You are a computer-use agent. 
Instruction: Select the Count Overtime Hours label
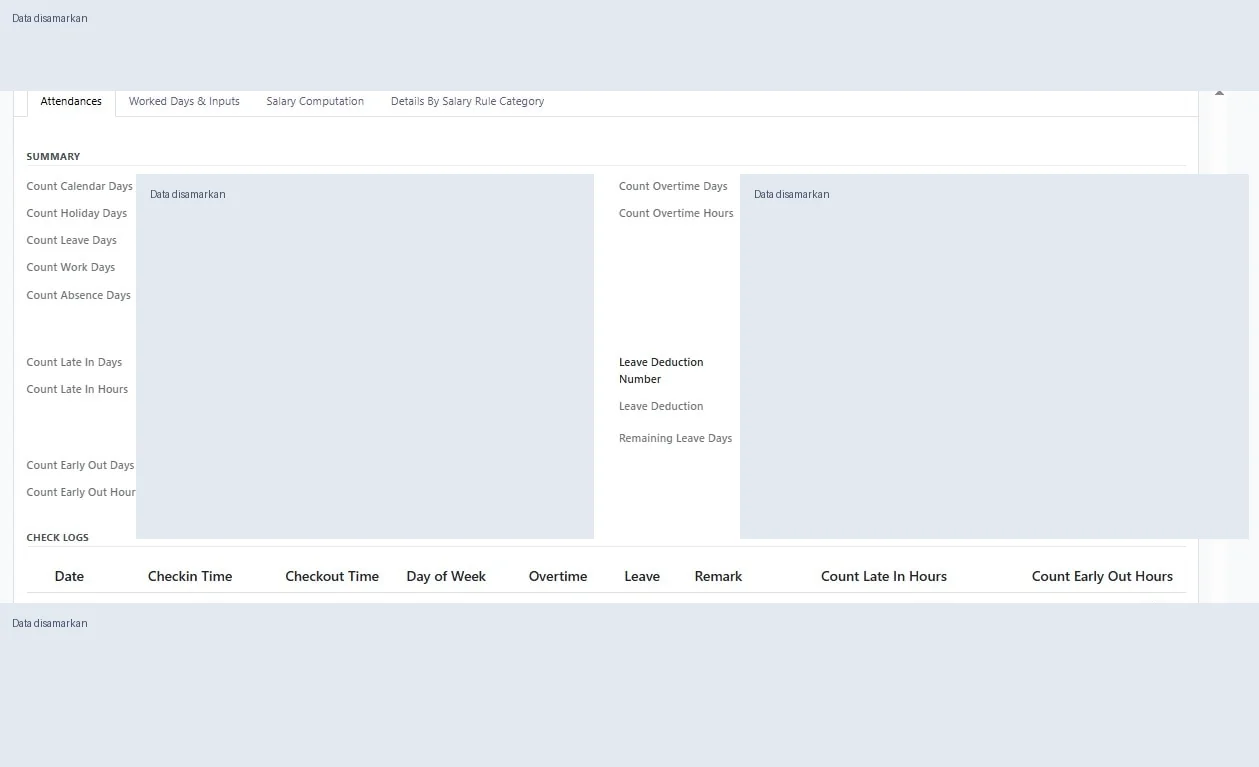(x=676, y=214)
